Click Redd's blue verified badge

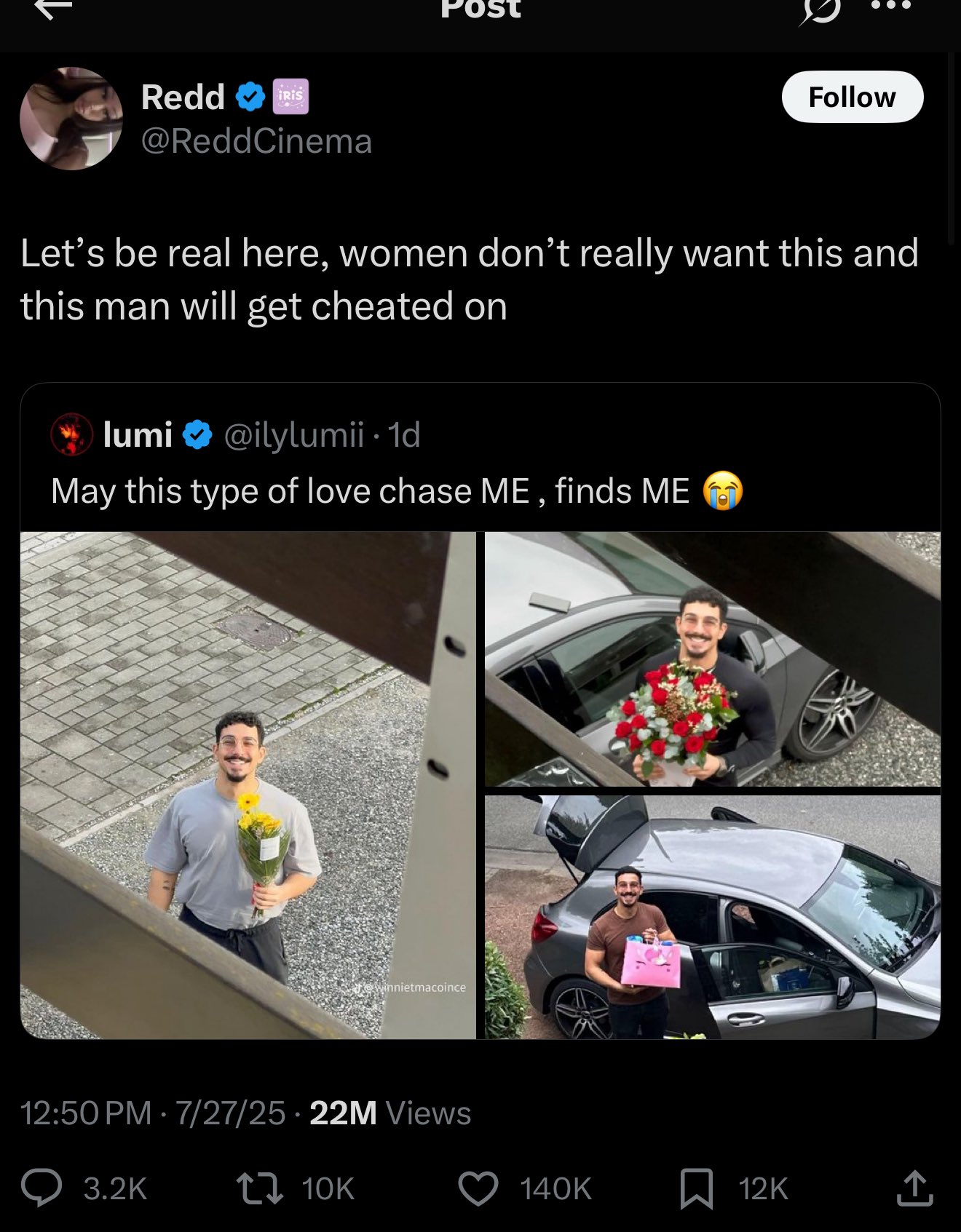[250, 97]
